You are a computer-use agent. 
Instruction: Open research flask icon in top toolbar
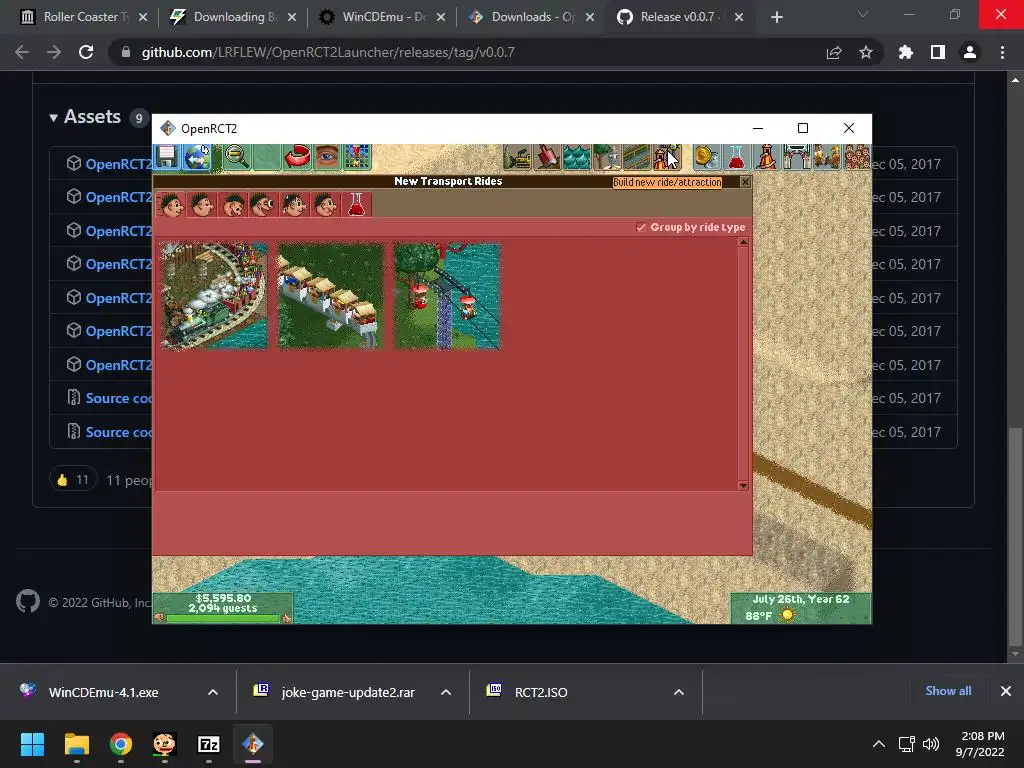[x=737, y=157]
